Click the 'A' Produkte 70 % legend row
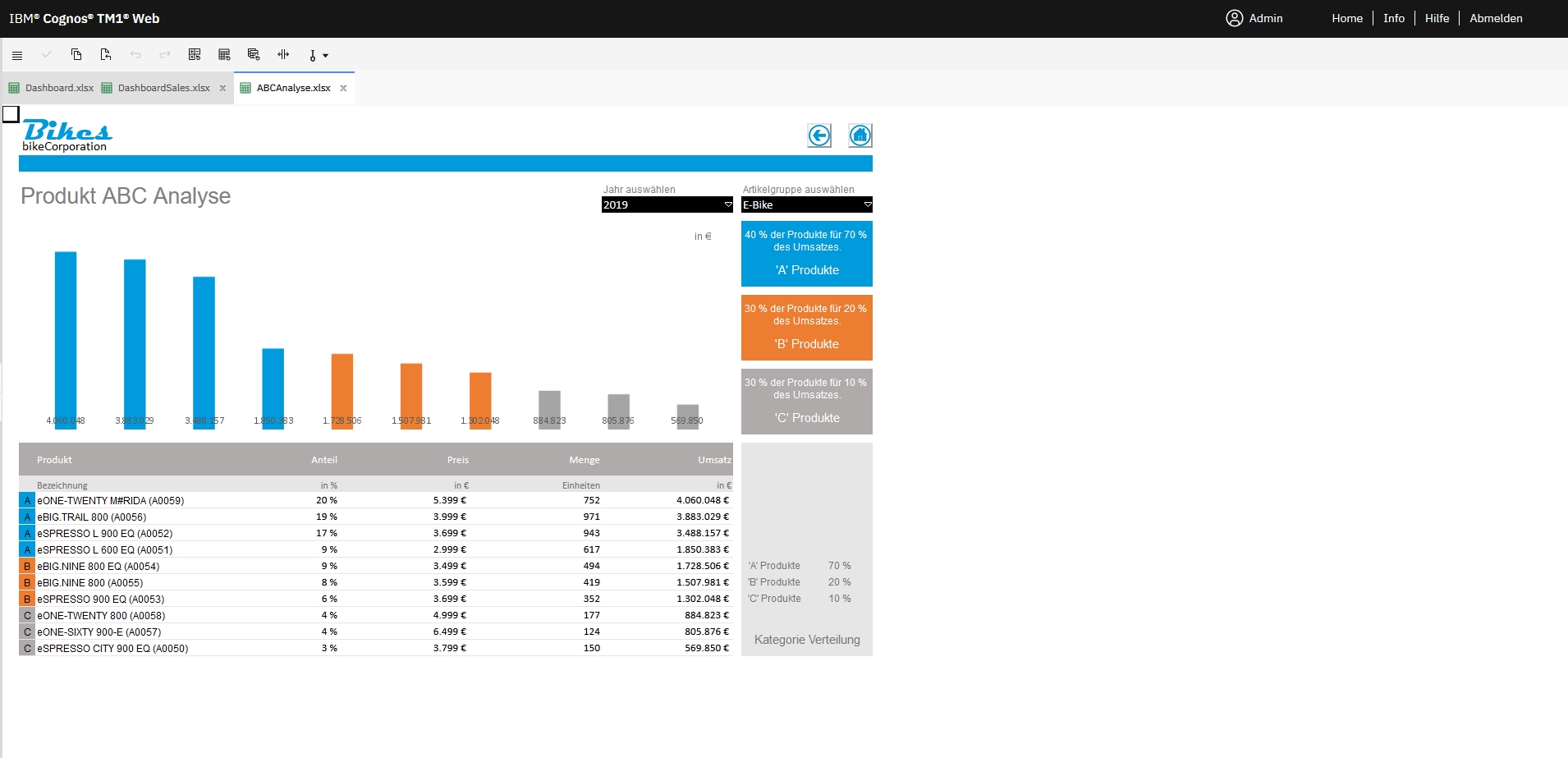Image resolution: width=1568 pixels, height=758 pixels. 800,566
